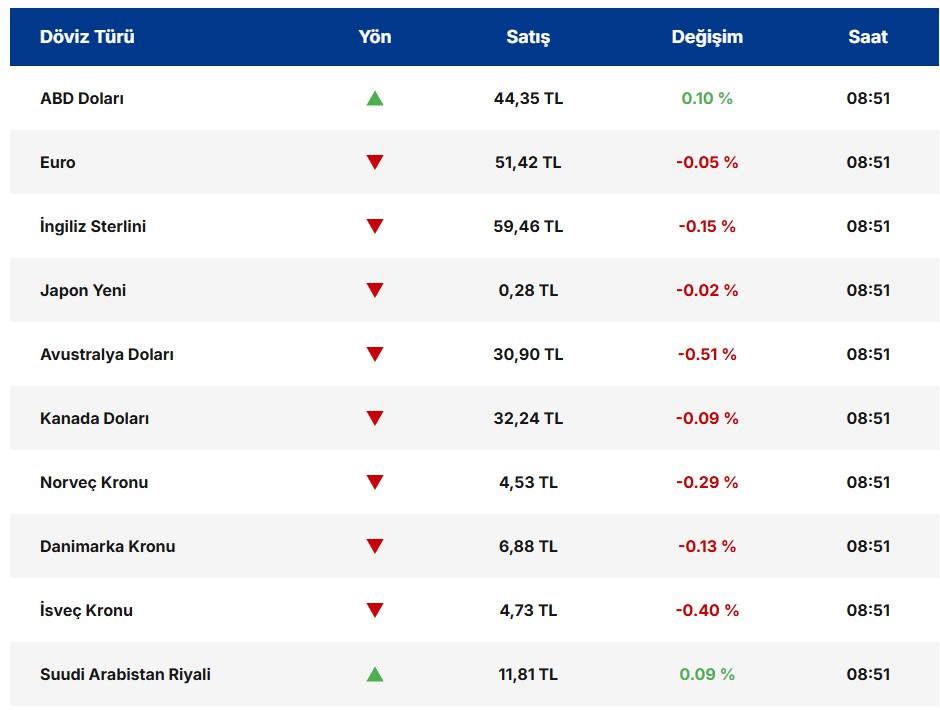Click the Yön column header
Image resolution: width=940 pixels, height=710 pixels.
click(375, 37)
